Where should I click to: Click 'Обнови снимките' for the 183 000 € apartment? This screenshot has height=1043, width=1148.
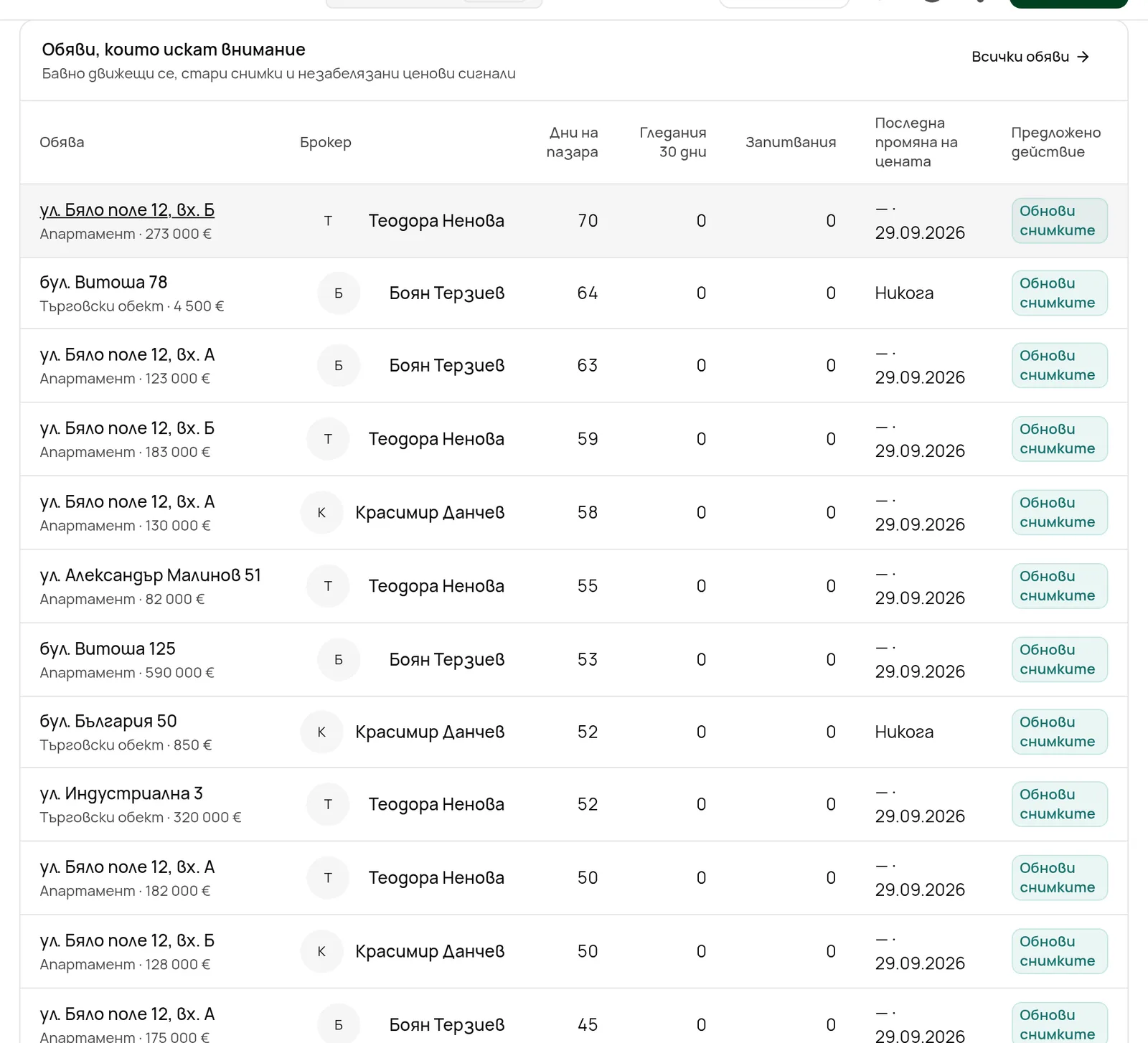point(1059,439)
